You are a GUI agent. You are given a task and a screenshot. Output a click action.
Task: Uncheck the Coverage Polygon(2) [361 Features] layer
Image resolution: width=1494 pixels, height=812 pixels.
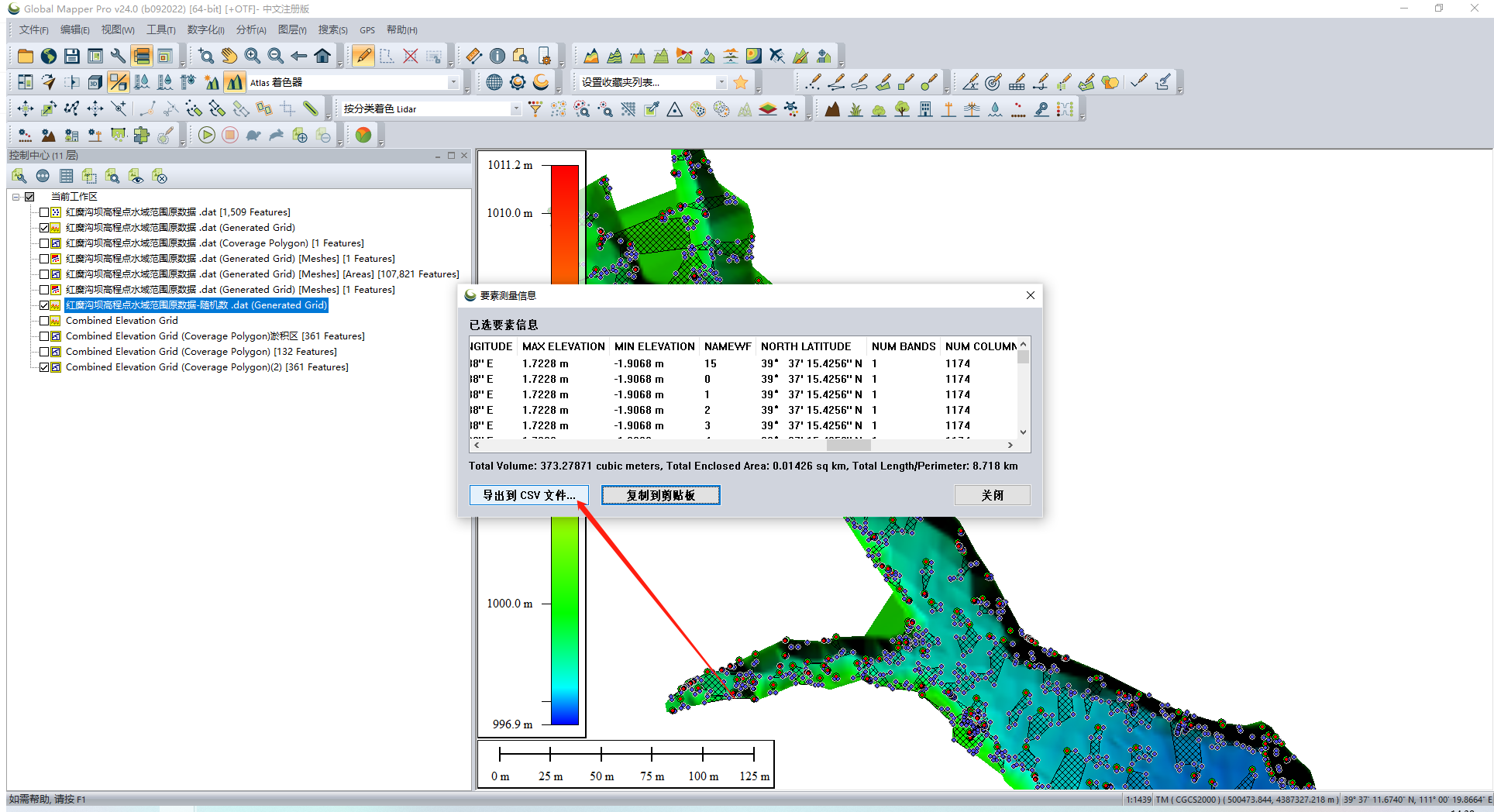coord(44,367)
